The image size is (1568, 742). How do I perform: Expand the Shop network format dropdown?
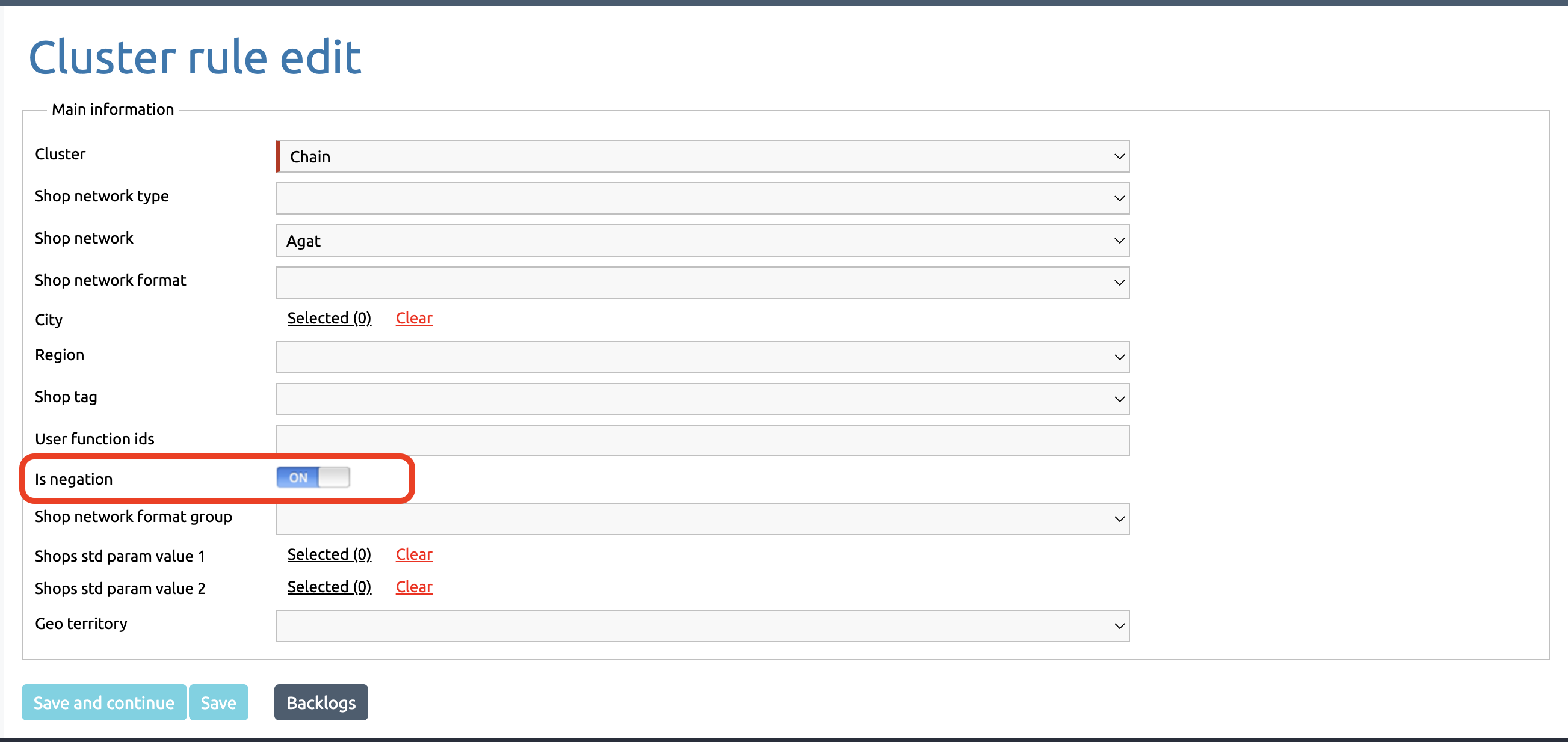point(702,282)
